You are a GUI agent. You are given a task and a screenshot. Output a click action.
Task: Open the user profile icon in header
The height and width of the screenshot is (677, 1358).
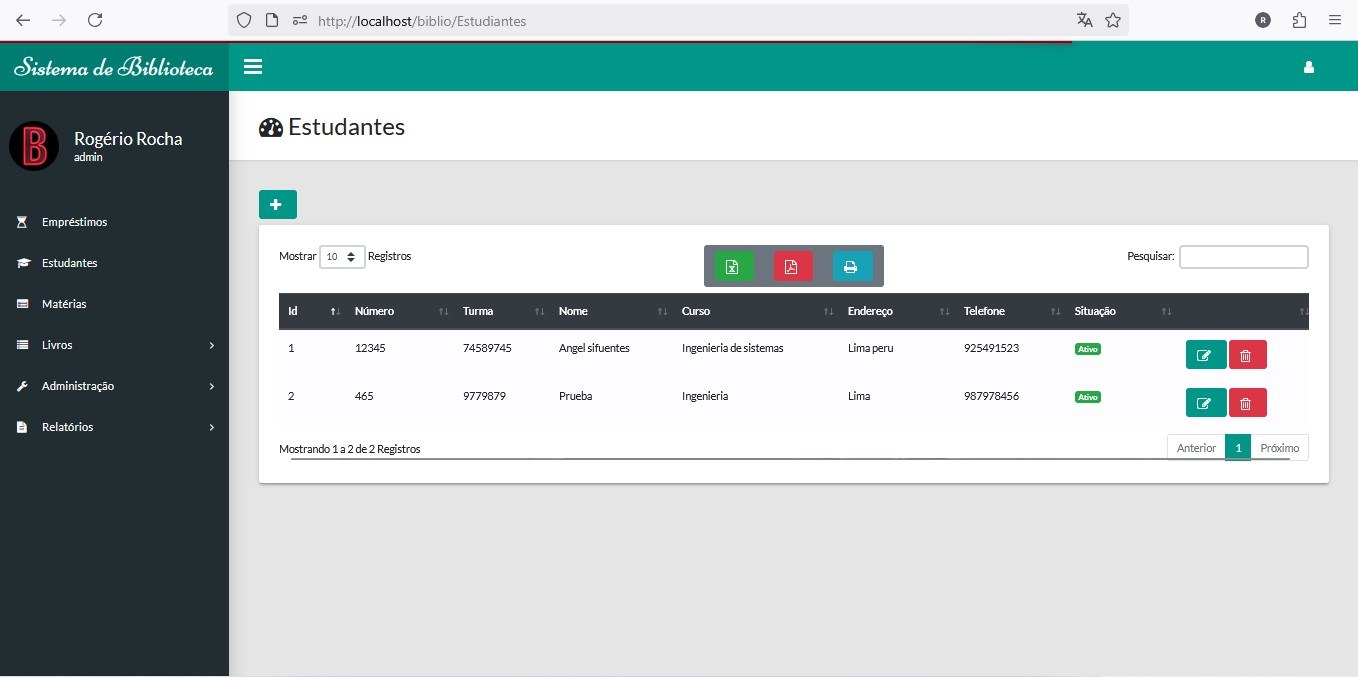(x=1308, y=67)
